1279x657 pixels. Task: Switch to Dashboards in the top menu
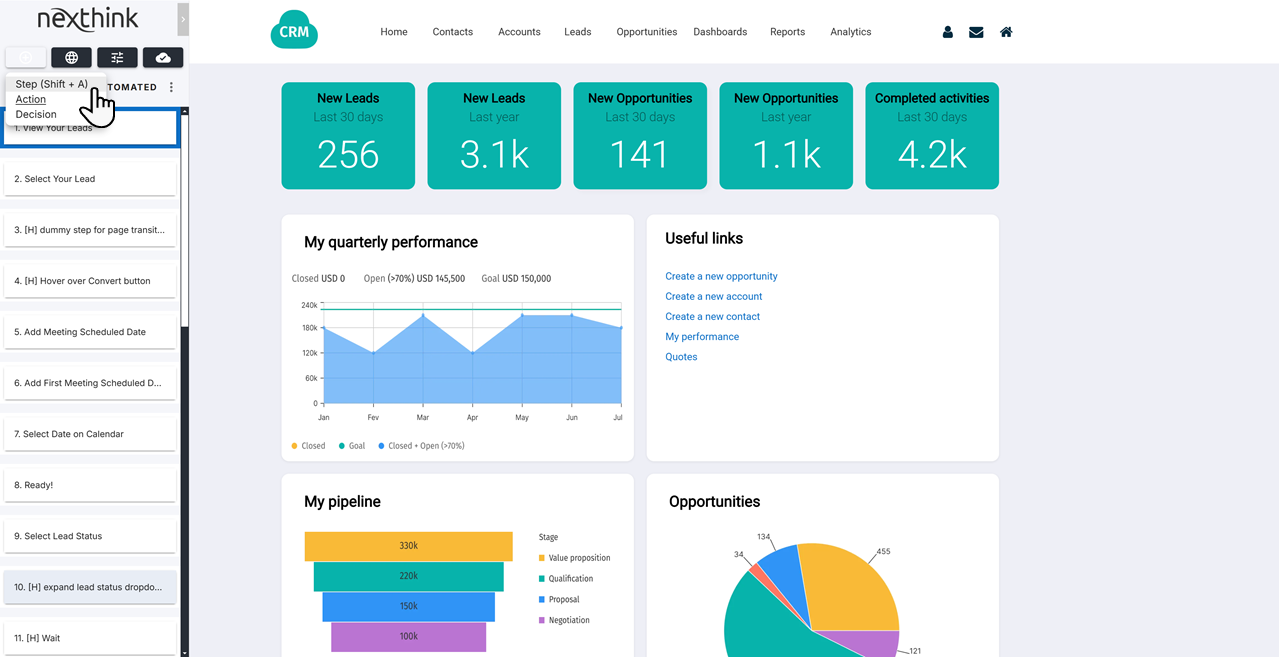[x=720, y=32]
